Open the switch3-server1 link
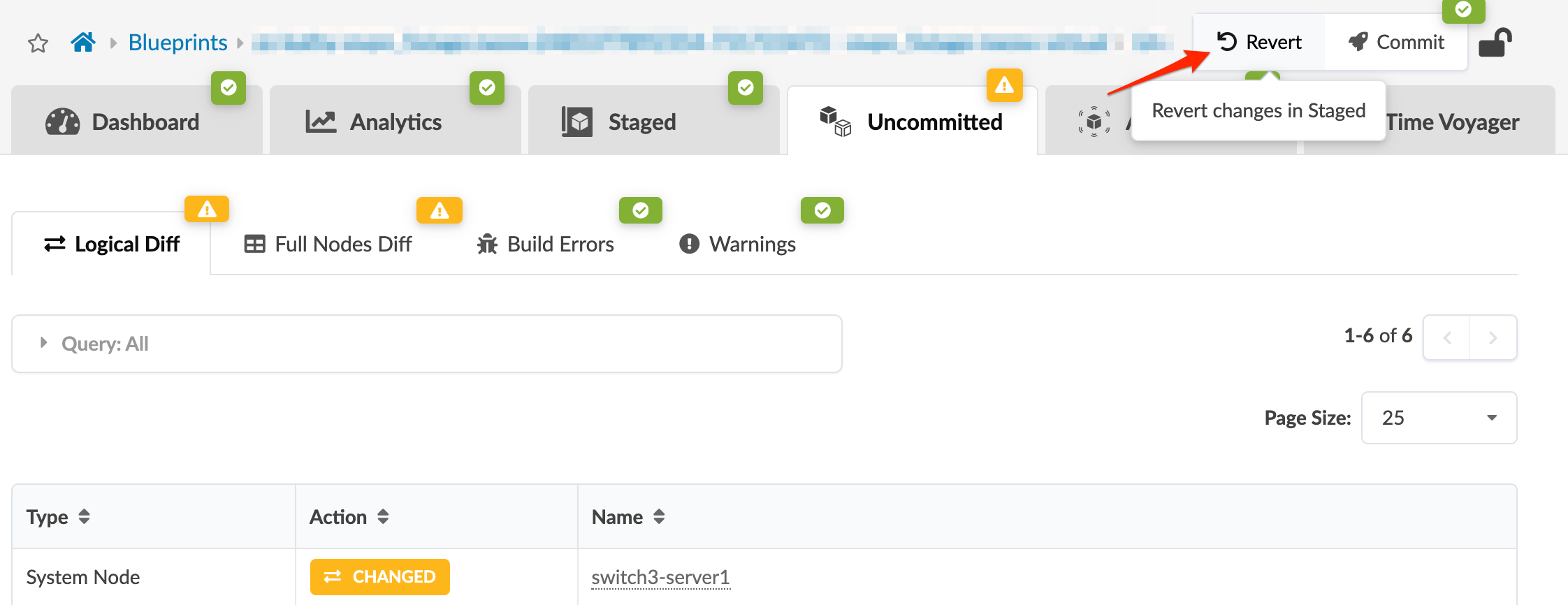 click(x=660, y=577)
